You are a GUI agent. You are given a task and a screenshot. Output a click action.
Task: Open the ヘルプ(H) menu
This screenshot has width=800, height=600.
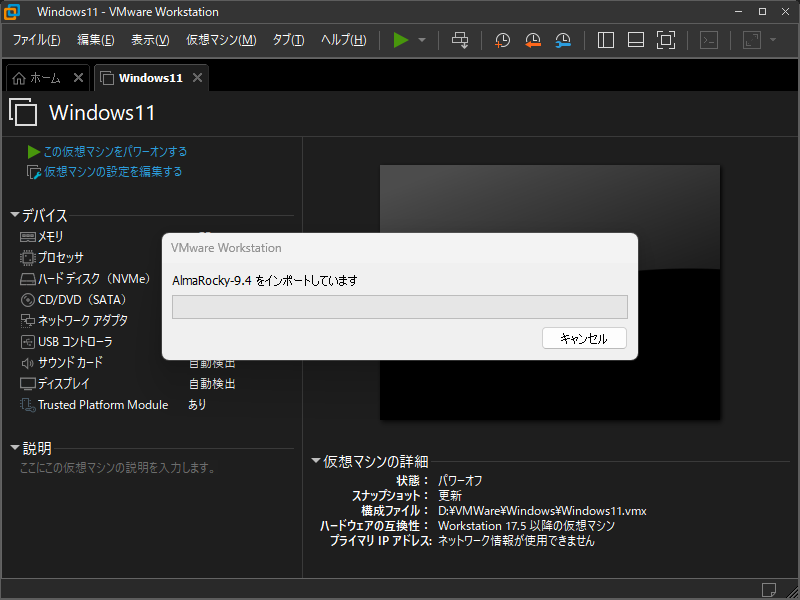tap(343, 40)
